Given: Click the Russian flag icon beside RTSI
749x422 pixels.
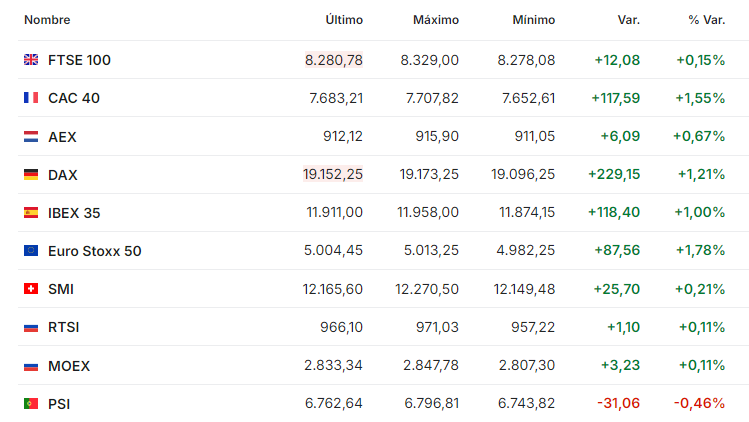Looking at the screenshot, I should click(31, 327).
